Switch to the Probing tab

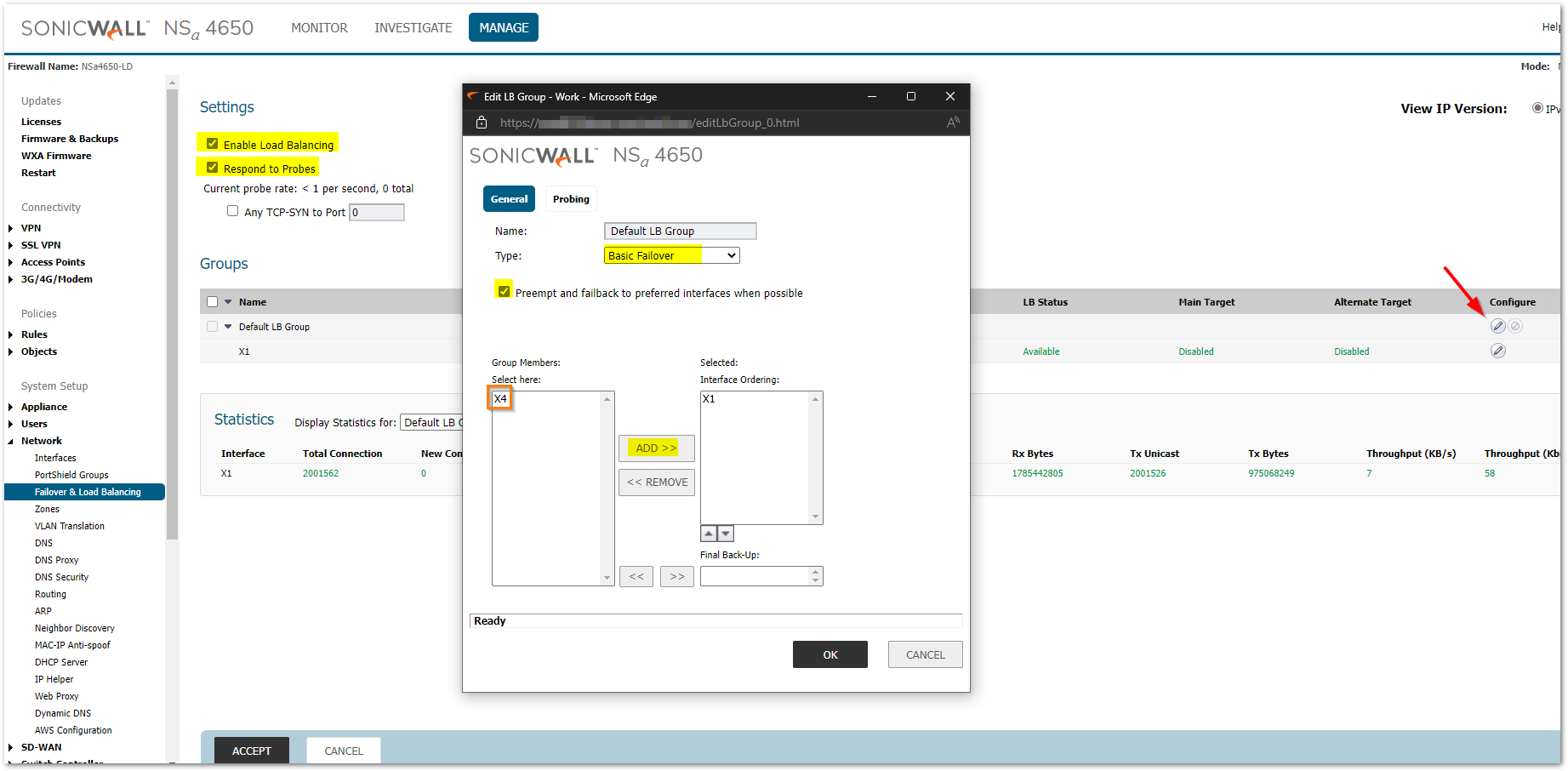[571, 199]
